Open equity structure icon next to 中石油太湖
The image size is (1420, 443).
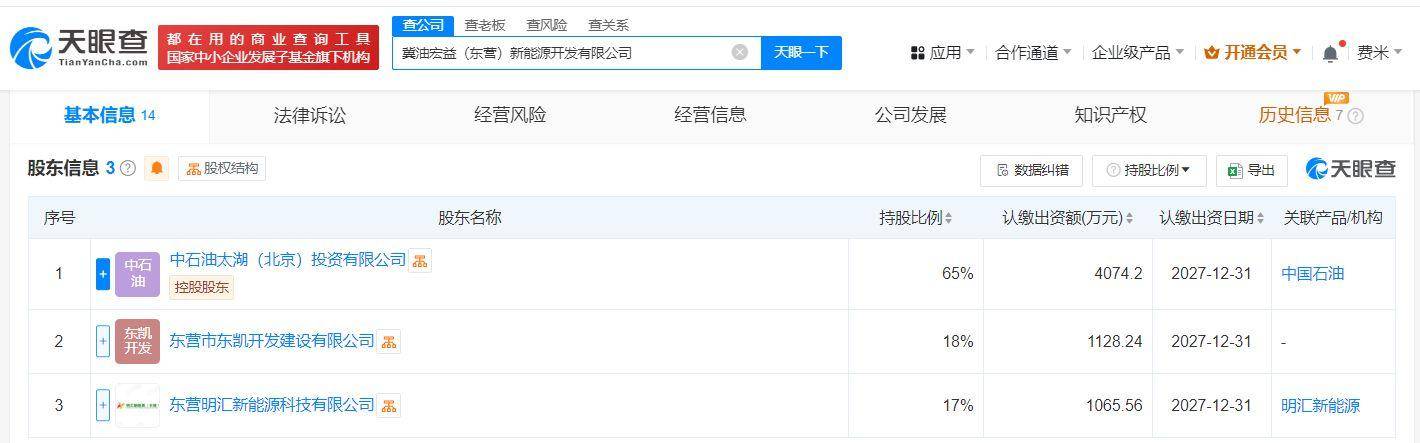pos(420,260)
